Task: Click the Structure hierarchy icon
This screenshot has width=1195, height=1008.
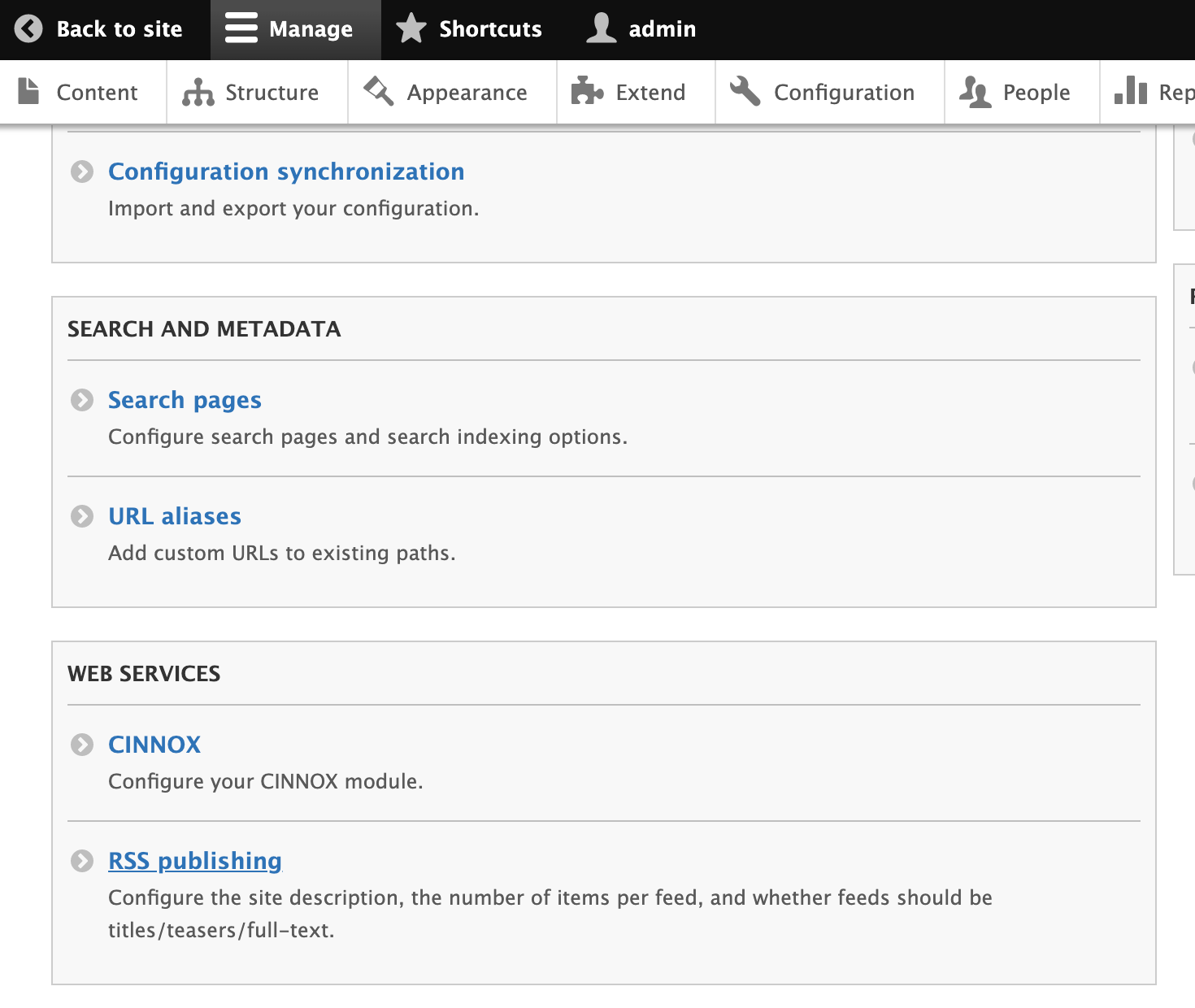Action: 198,92
